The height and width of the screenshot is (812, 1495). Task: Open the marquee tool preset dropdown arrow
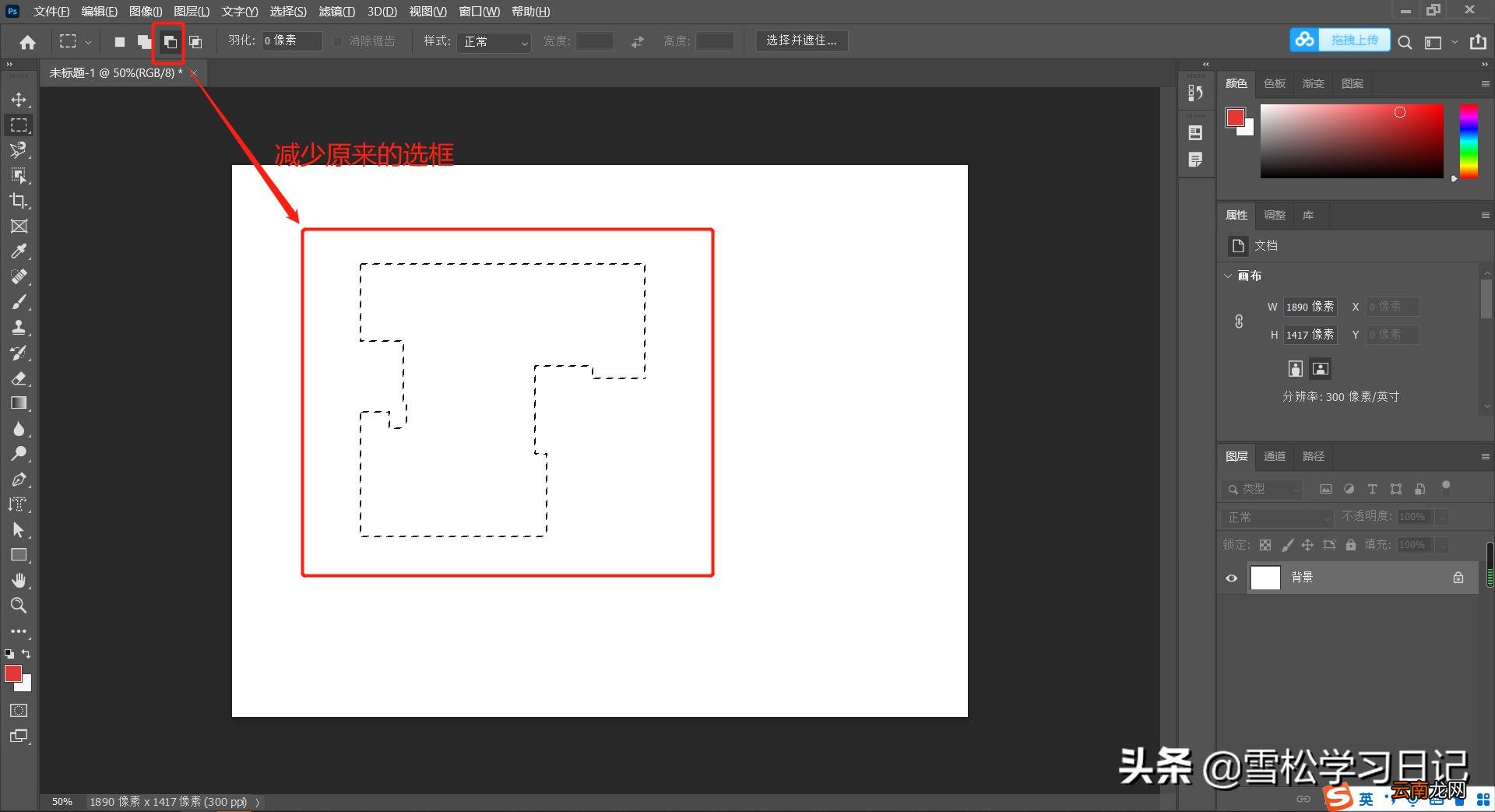point(88,43)
